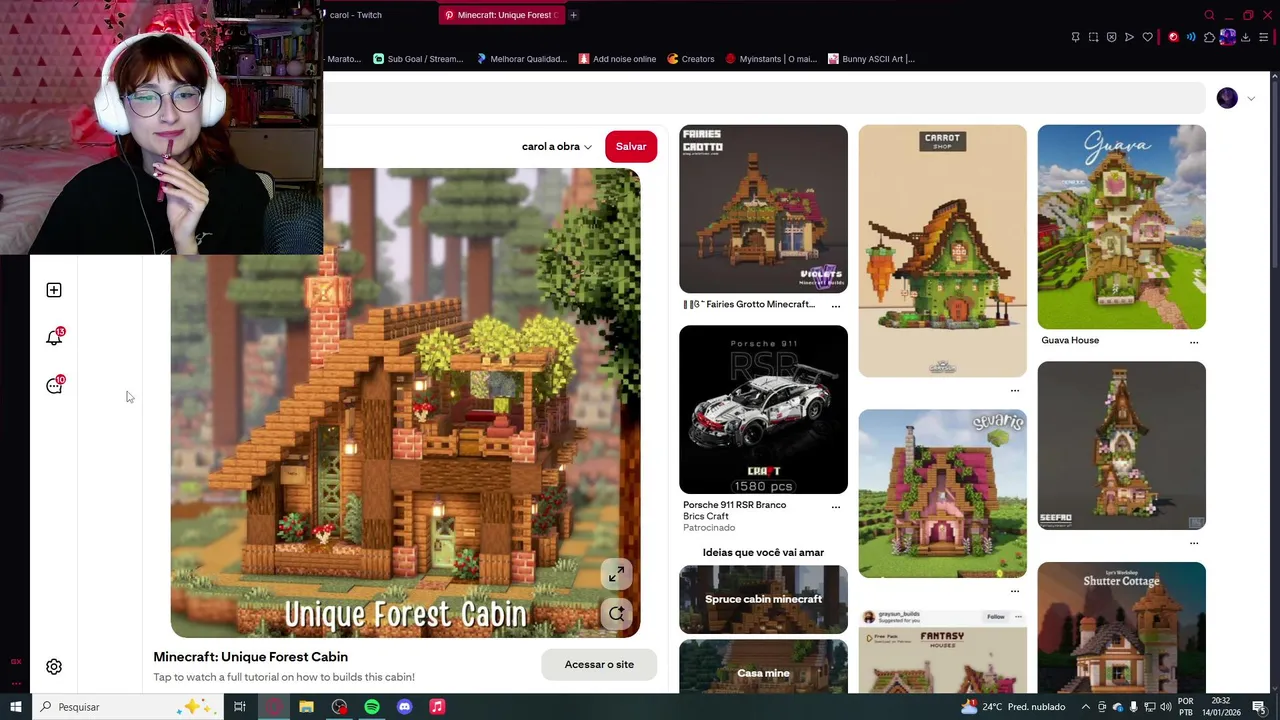This screenshot has width=1280, height=720.
Task: Click the Salvar button
Action: coord(631,147)
